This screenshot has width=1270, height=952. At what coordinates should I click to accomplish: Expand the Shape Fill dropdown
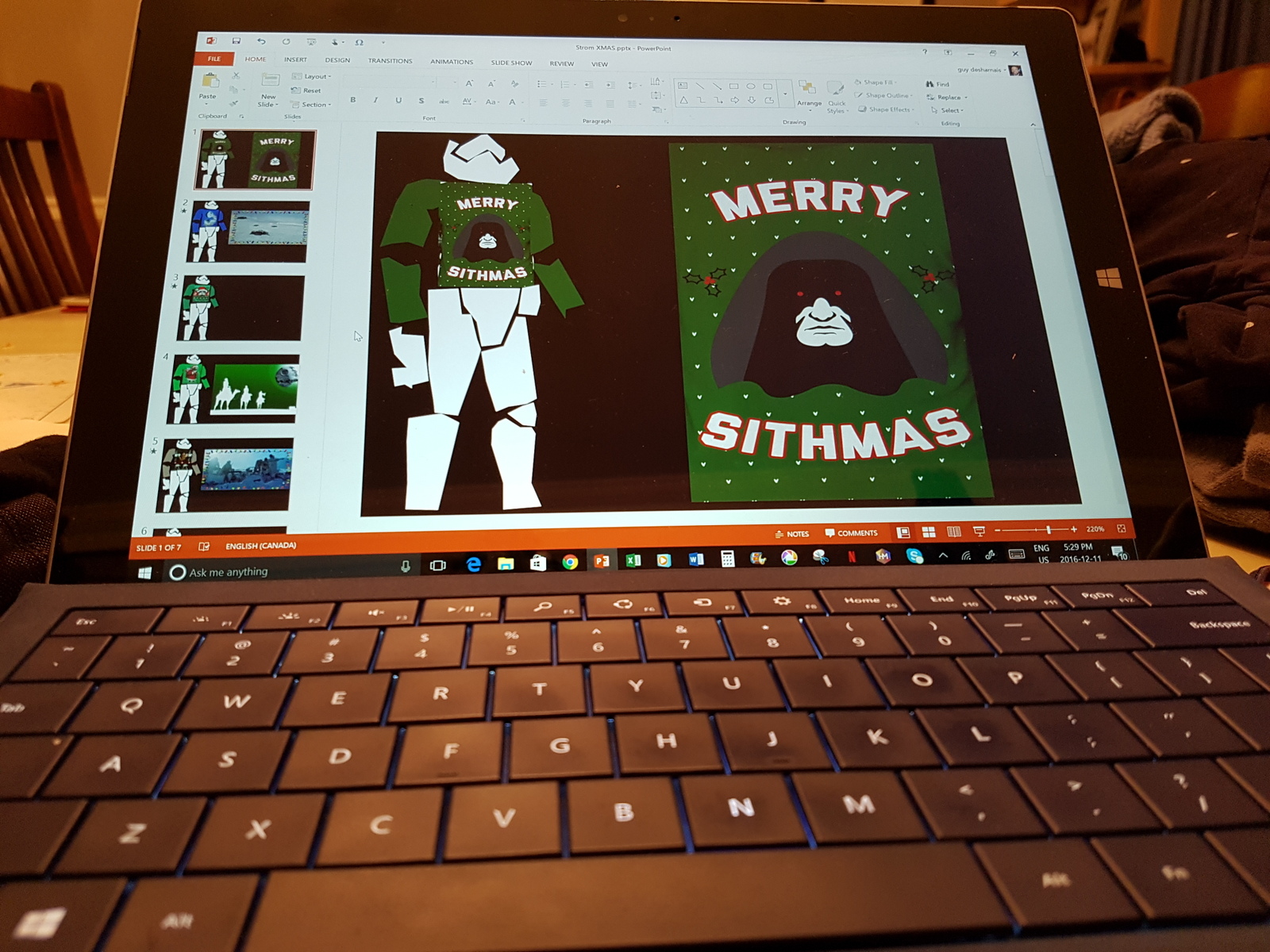click(876, 83)
